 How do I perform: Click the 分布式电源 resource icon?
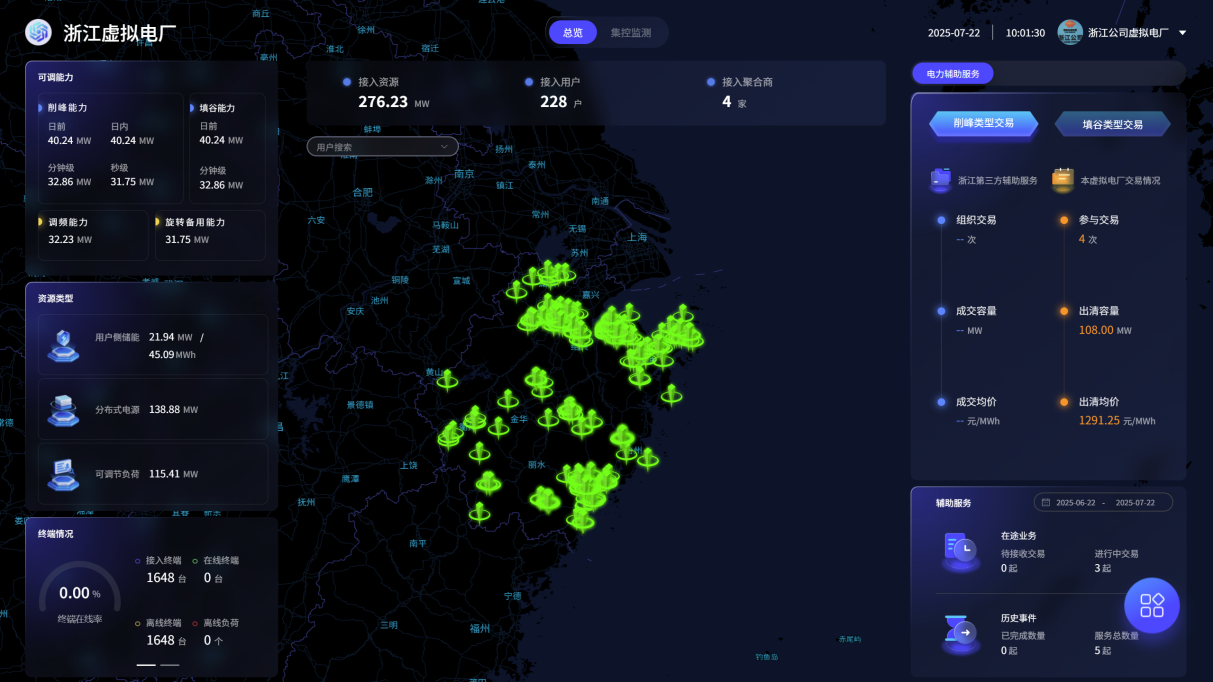pos(63,410)
